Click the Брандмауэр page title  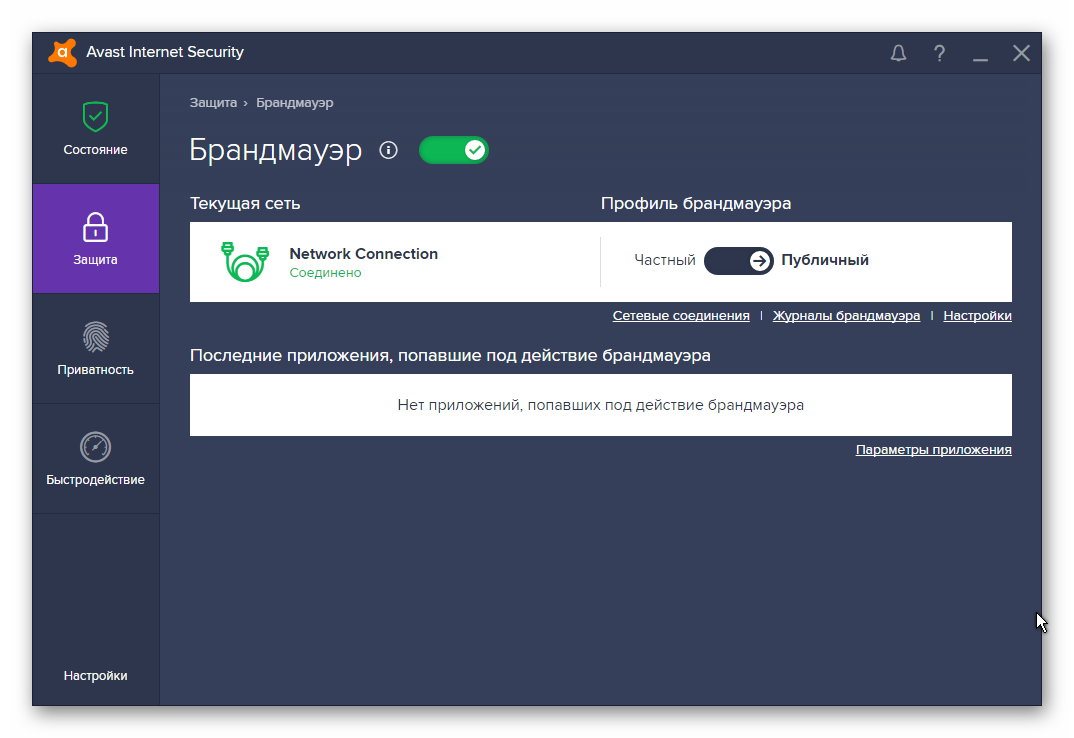[x=275, y=150]
